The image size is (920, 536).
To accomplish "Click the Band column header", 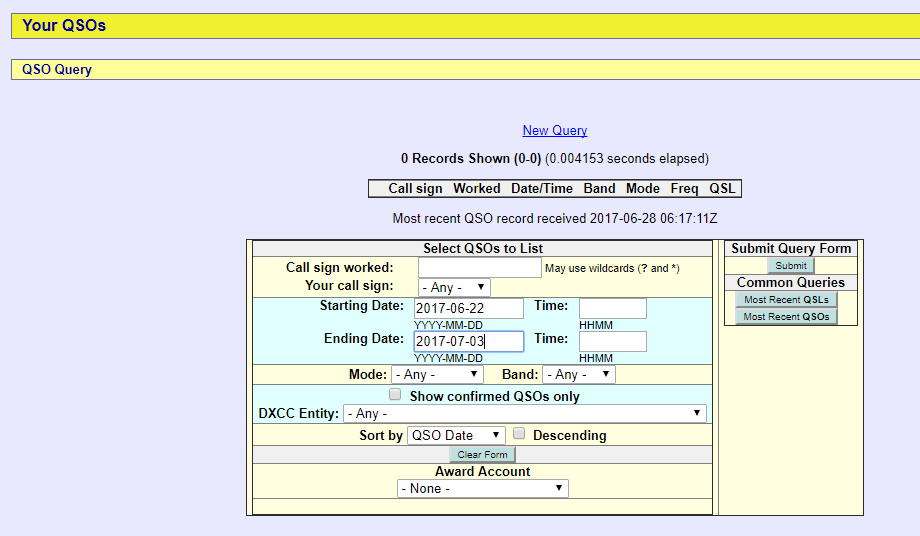I will click(599, 188).
